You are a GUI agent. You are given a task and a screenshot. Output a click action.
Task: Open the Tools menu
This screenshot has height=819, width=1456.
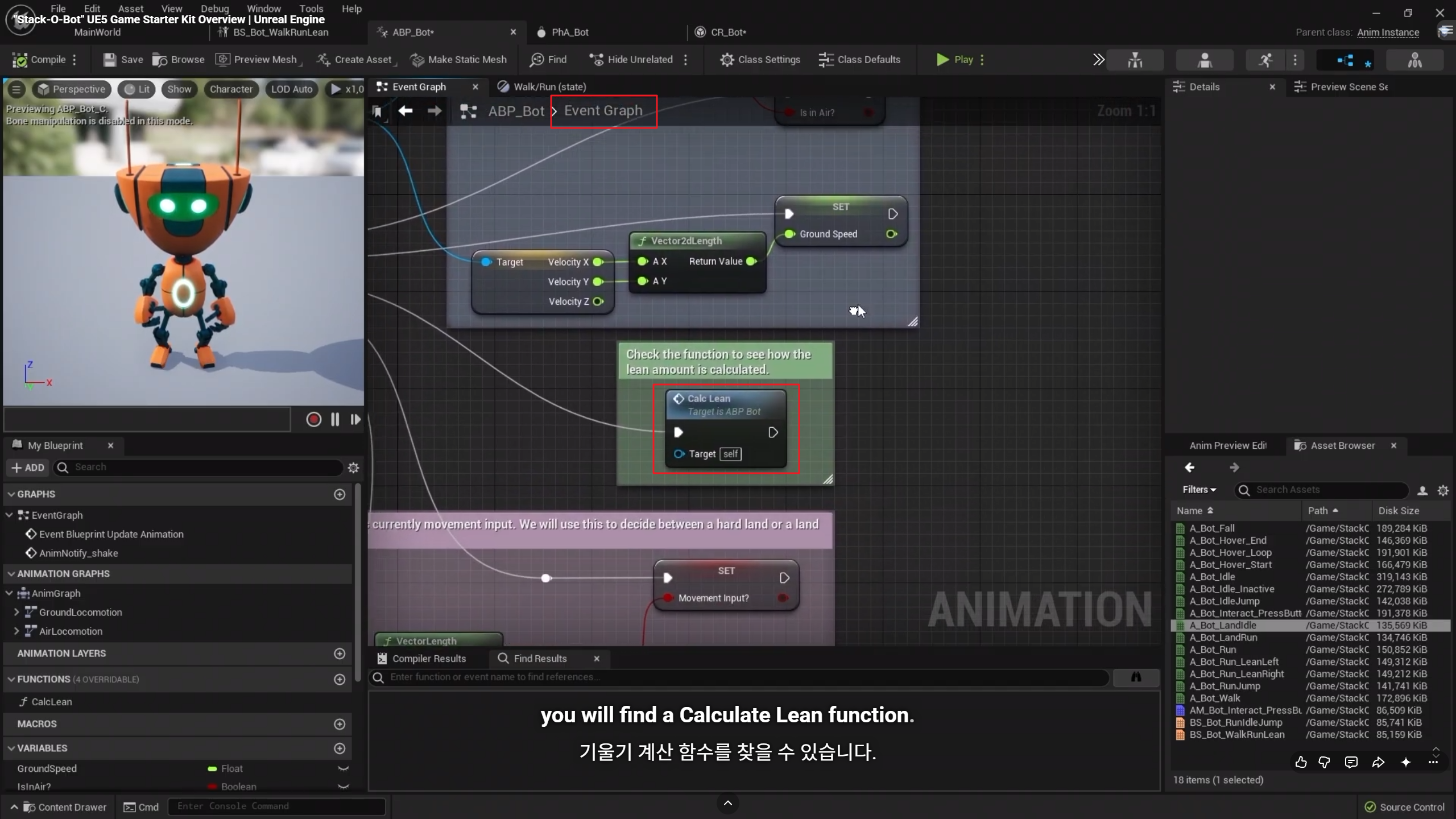pos(311,9)
